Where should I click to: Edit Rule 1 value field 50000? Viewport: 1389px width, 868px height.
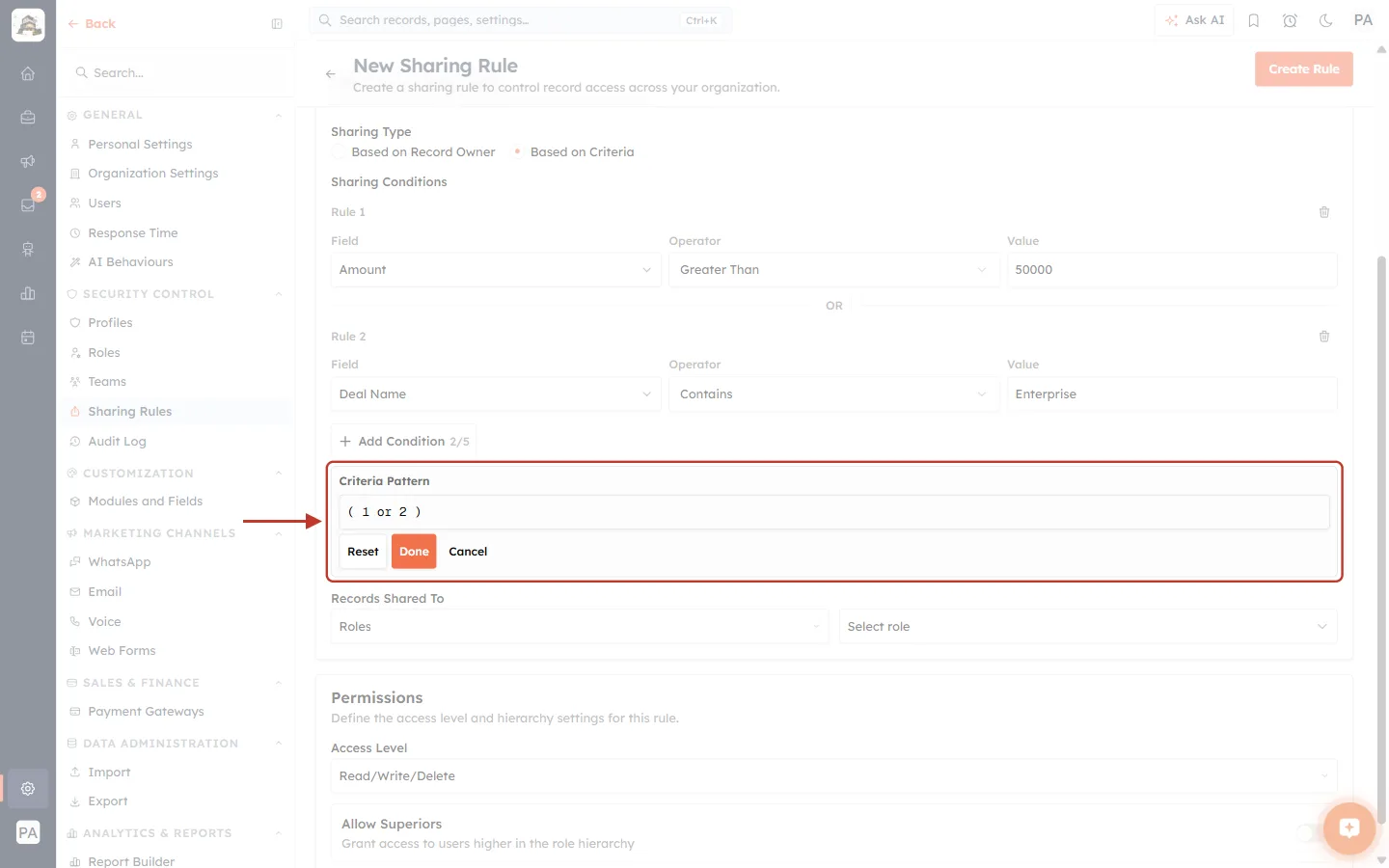click(1172, 270)
